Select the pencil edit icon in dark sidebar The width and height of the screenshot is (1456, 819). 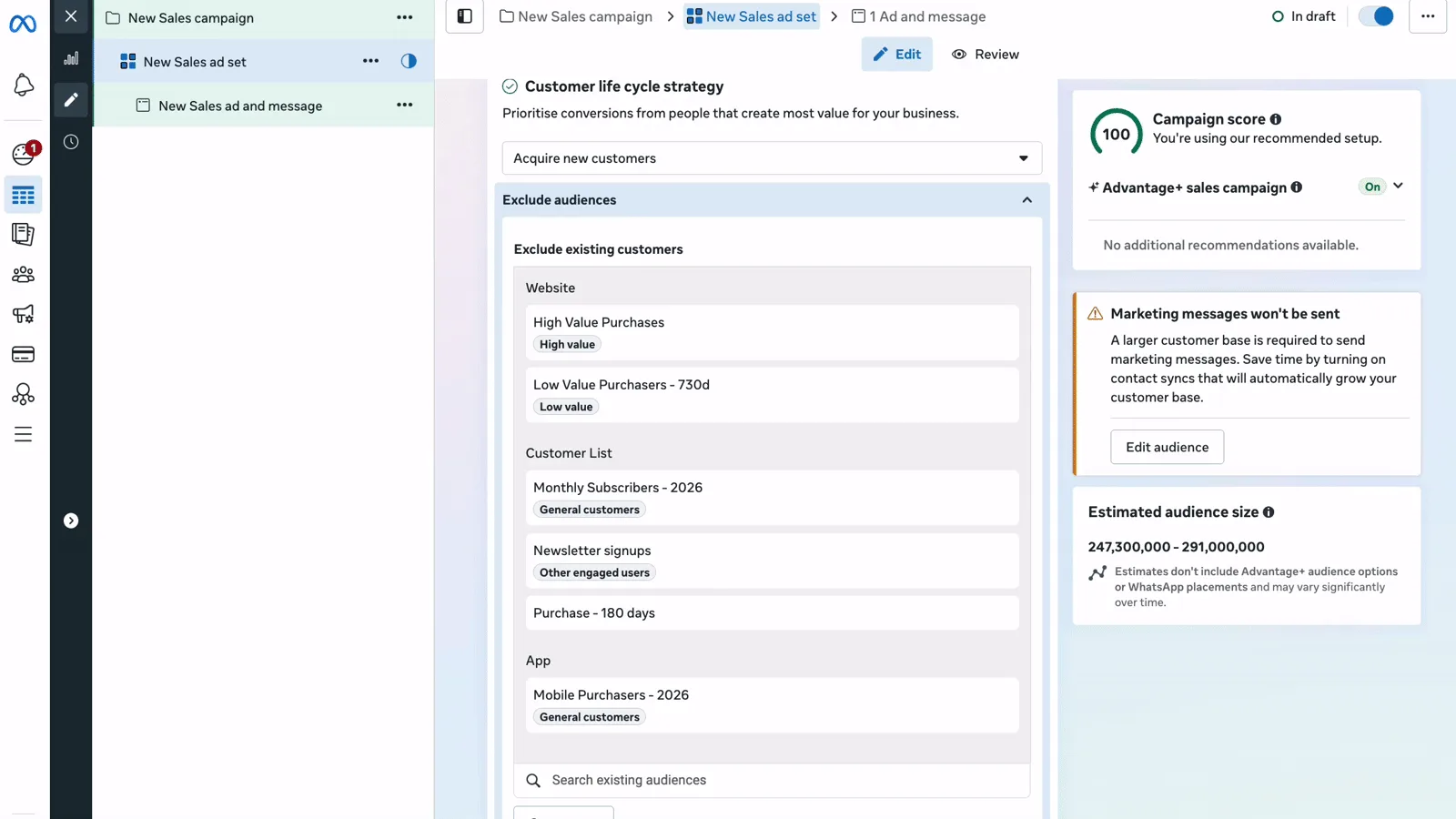click(x=71, y=100)
